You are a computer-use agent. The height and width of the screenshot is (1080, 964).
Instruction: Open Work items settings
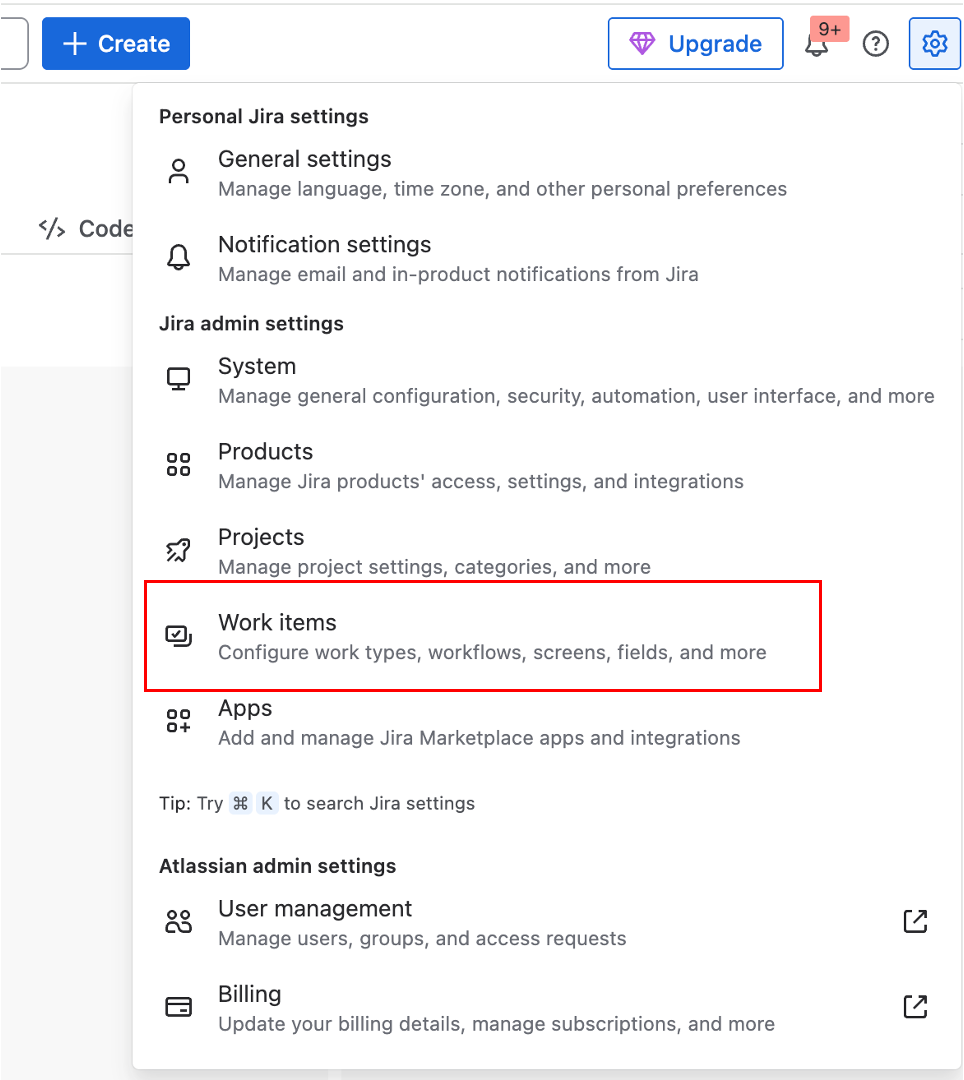click(483, 636)
